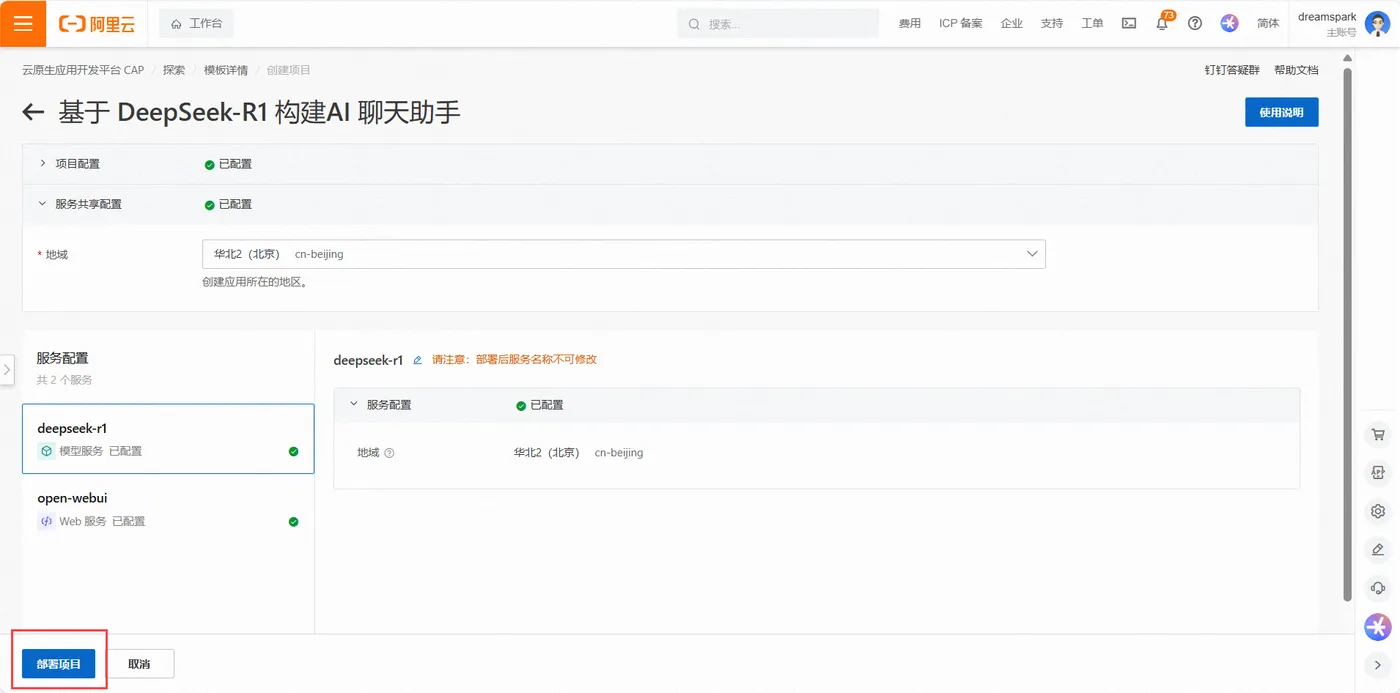Click the page vertical scrollbar

[x=1347, y=335]
